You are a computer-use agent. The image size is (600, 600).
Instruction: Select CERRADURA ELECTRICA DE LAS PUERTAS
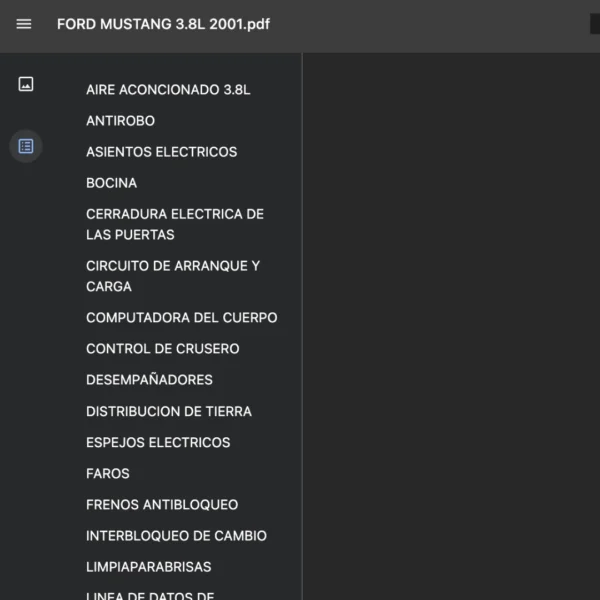(175, 224)
